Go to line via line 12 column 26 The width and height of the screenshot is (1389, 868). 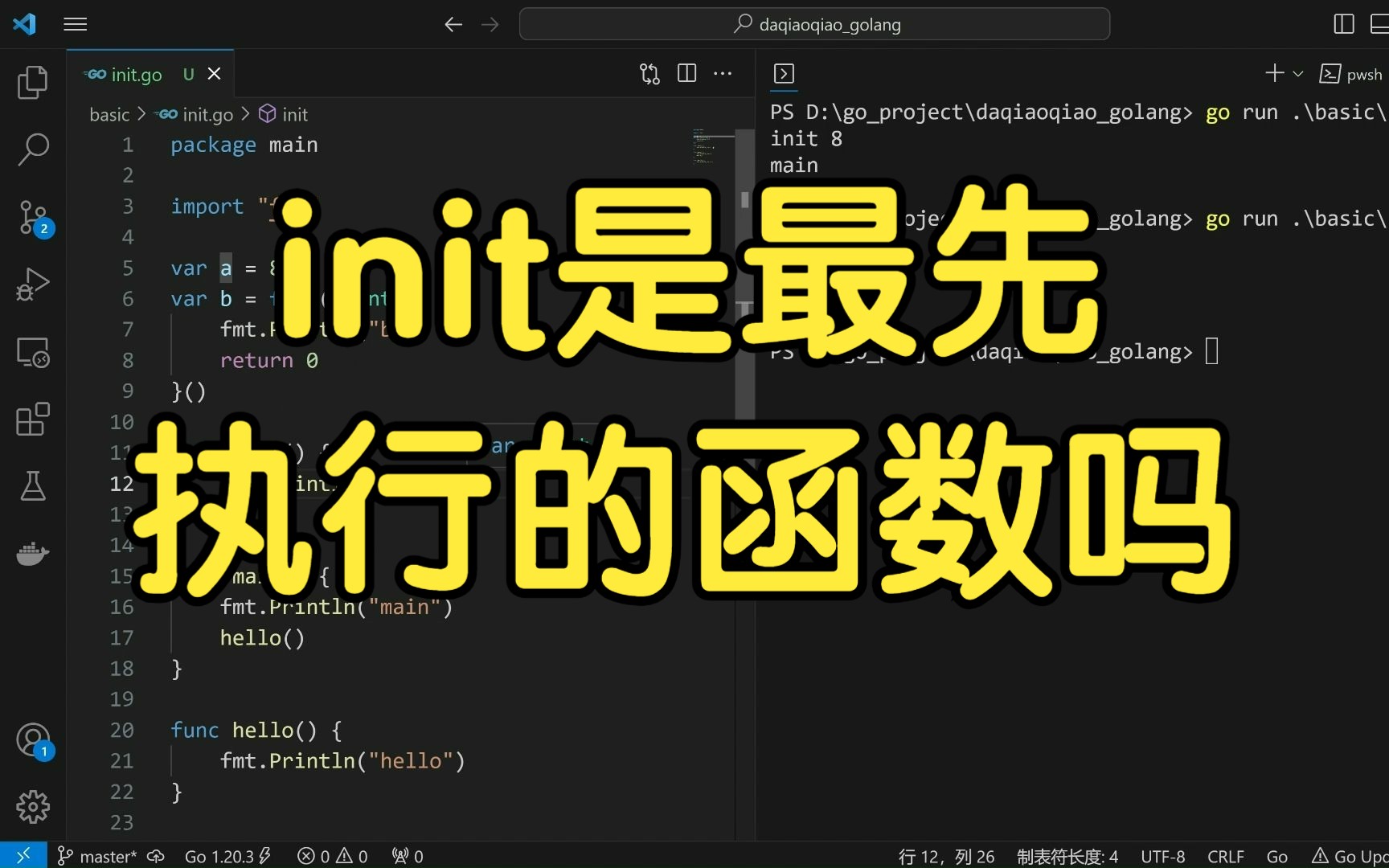pos(946,857)
